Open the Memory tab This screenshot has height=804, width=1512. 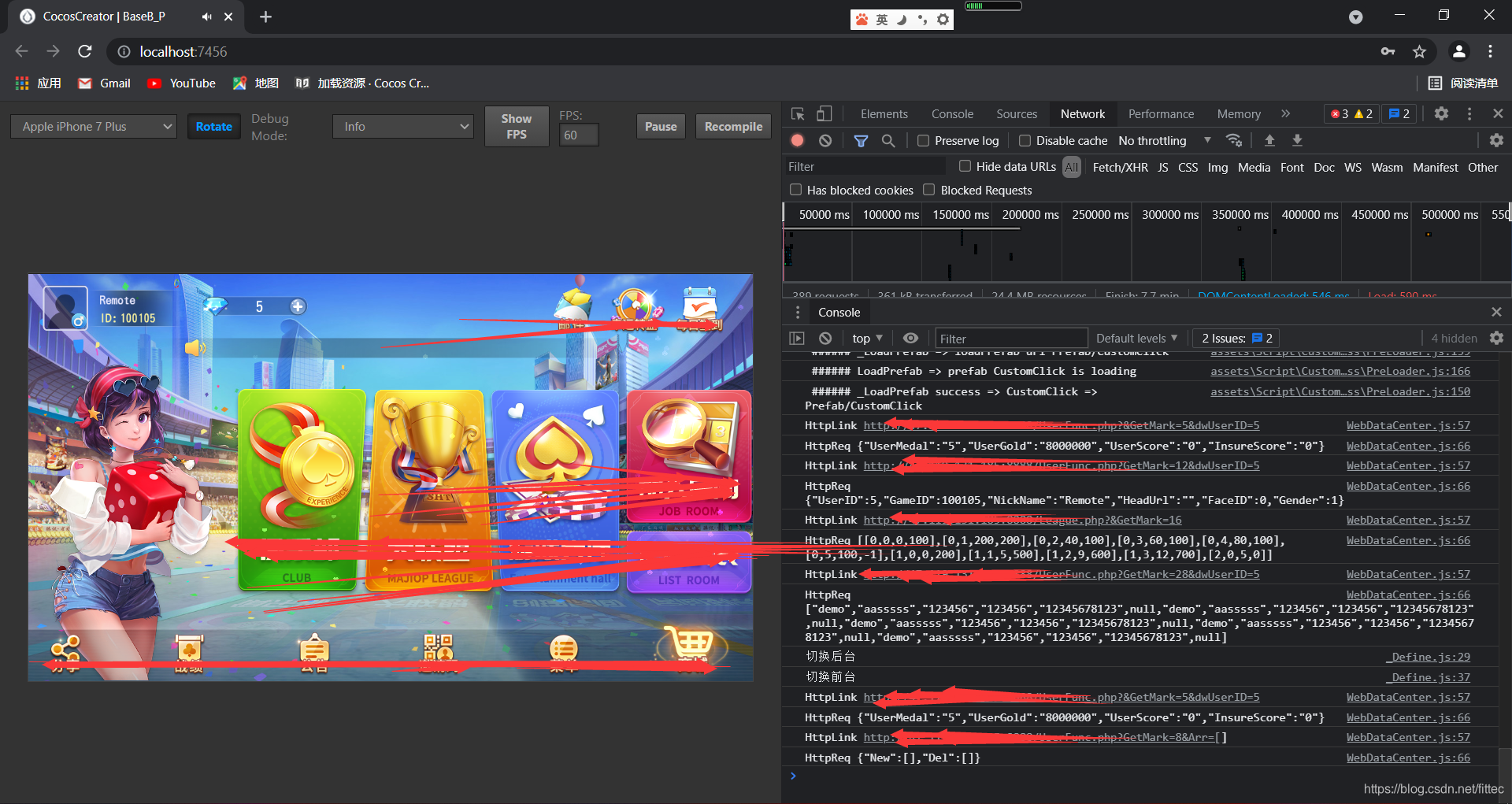click(1239, 113)
